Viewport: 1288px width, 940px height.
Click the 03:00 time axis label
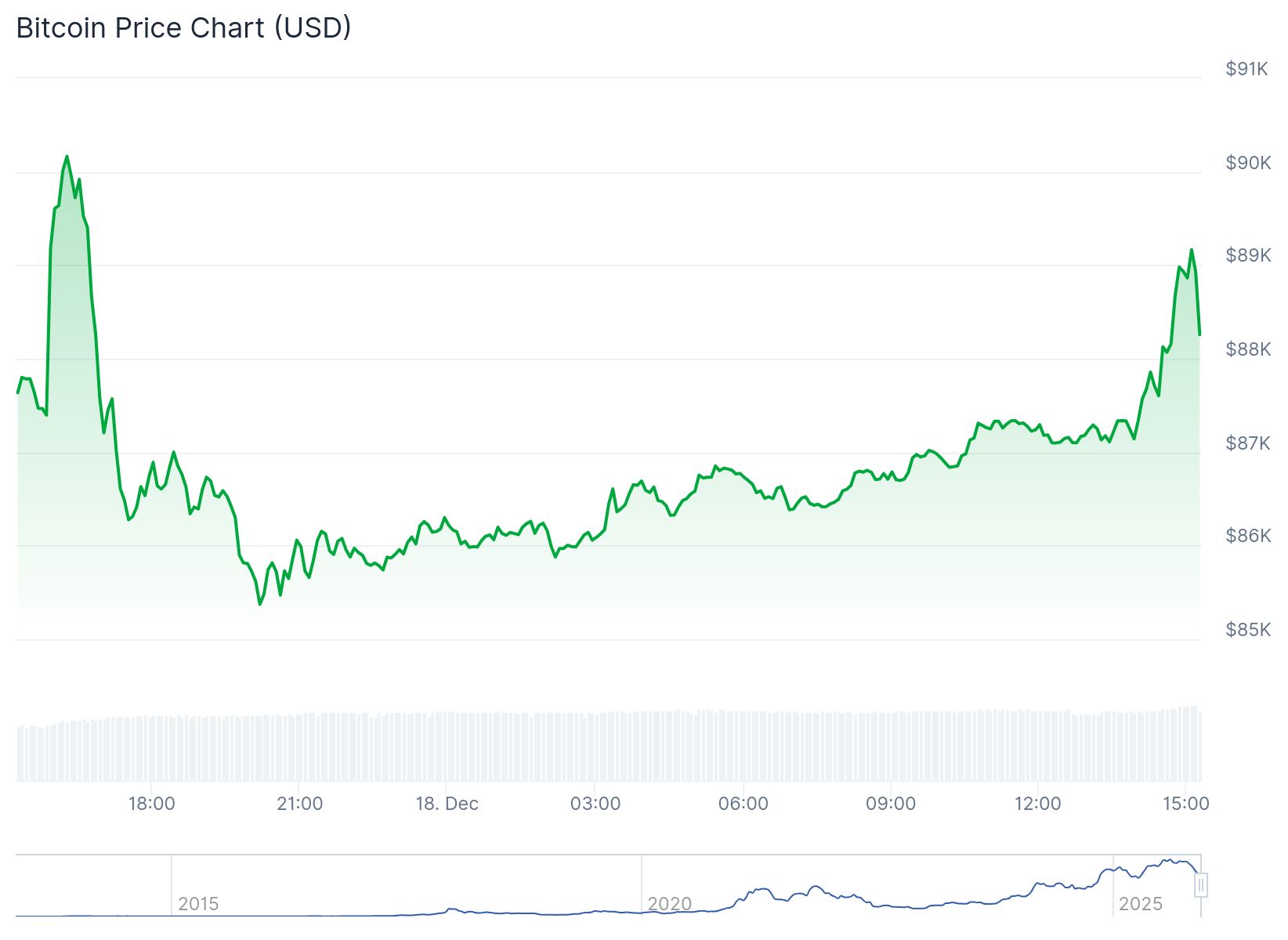595,804
